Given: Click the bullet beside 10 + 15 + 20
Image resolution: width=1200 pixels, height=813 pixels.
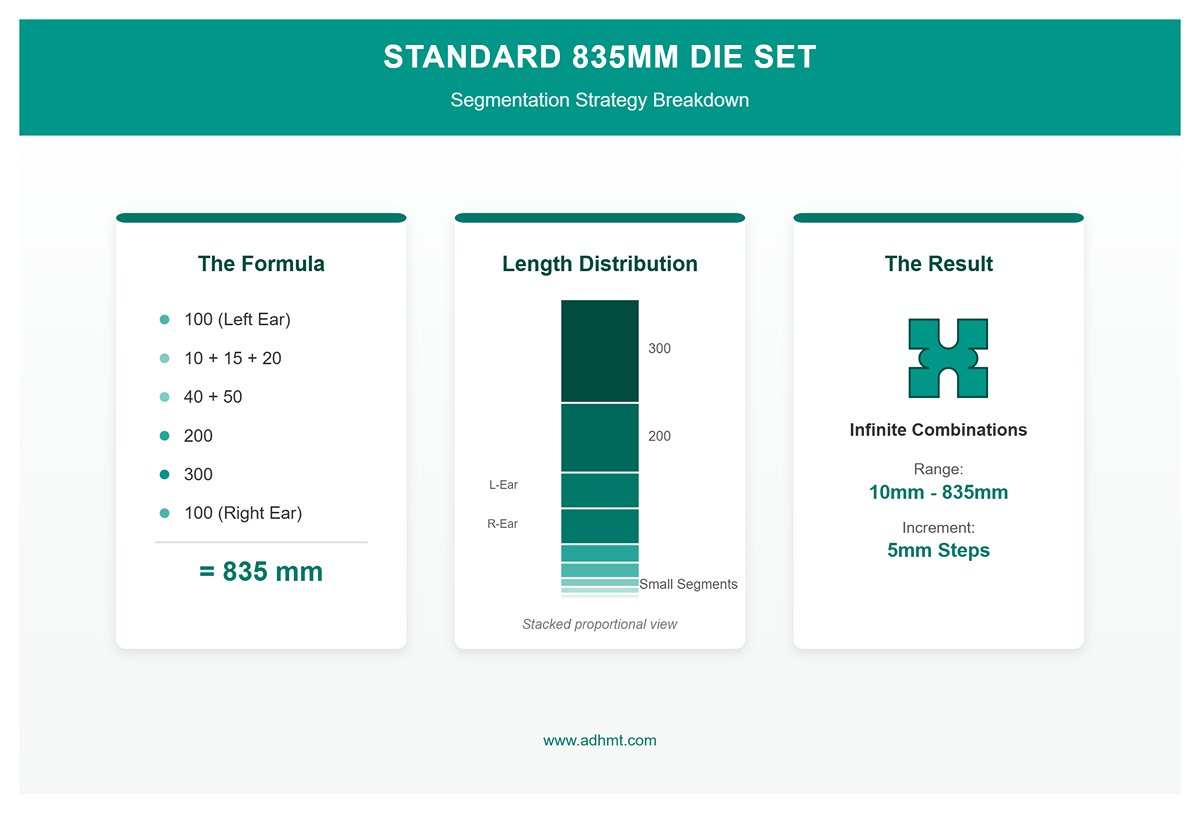Looking at the screenshot, I should pos(165,358).
